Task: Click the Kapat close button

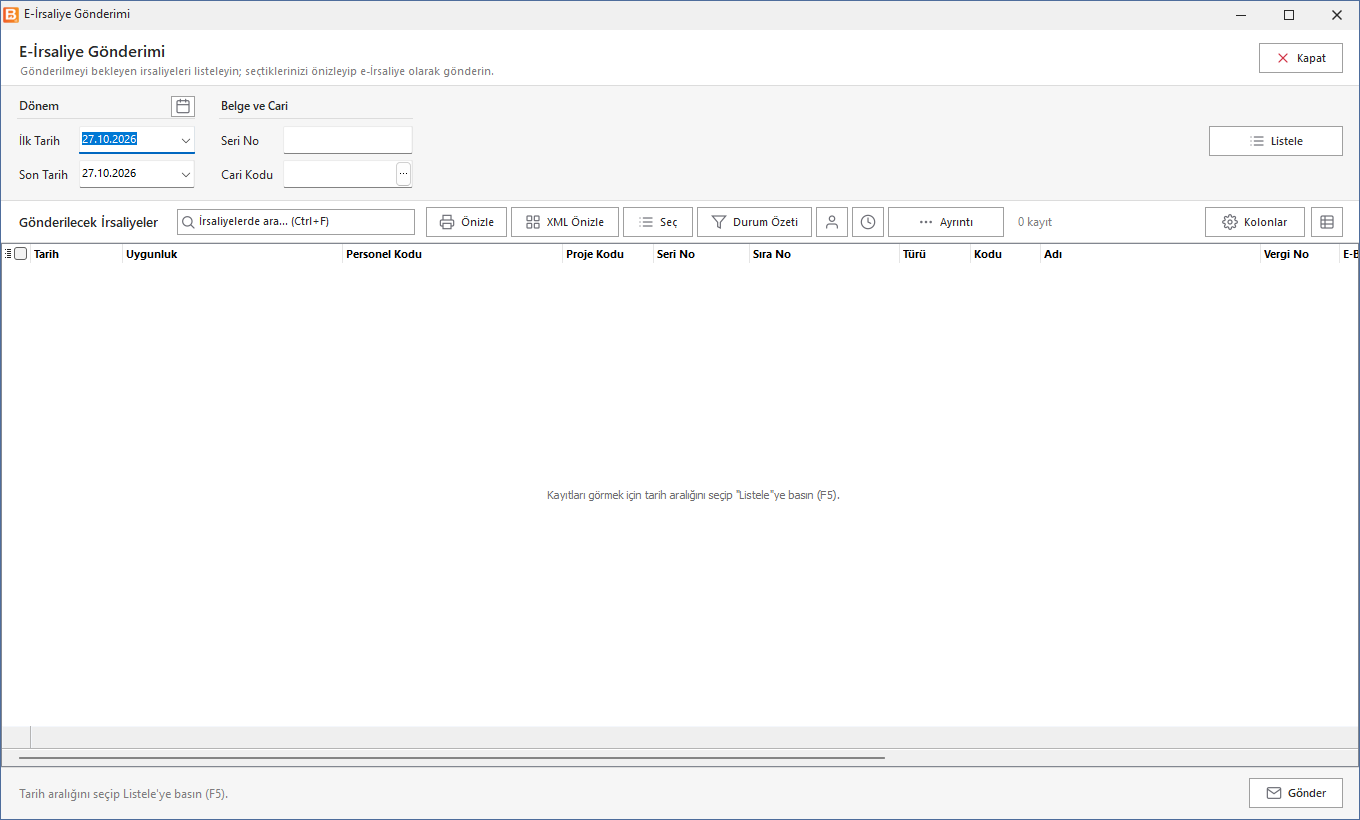Action: [1301, 58]
